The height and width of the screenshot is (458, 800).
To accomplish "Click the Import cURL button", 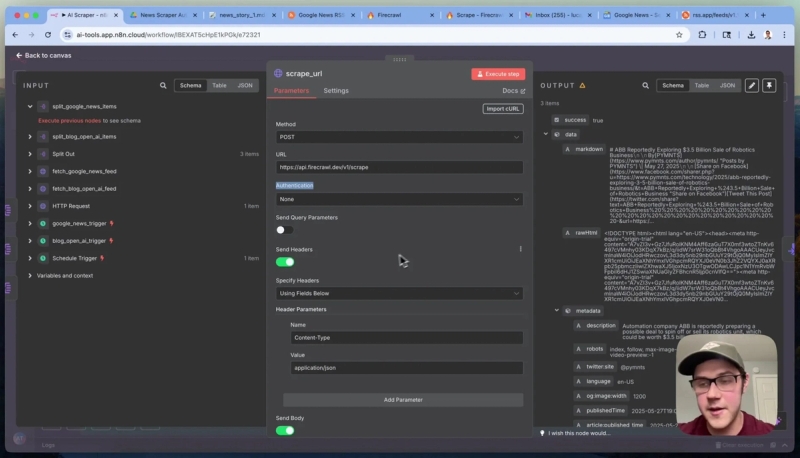I will coord(503,109).
